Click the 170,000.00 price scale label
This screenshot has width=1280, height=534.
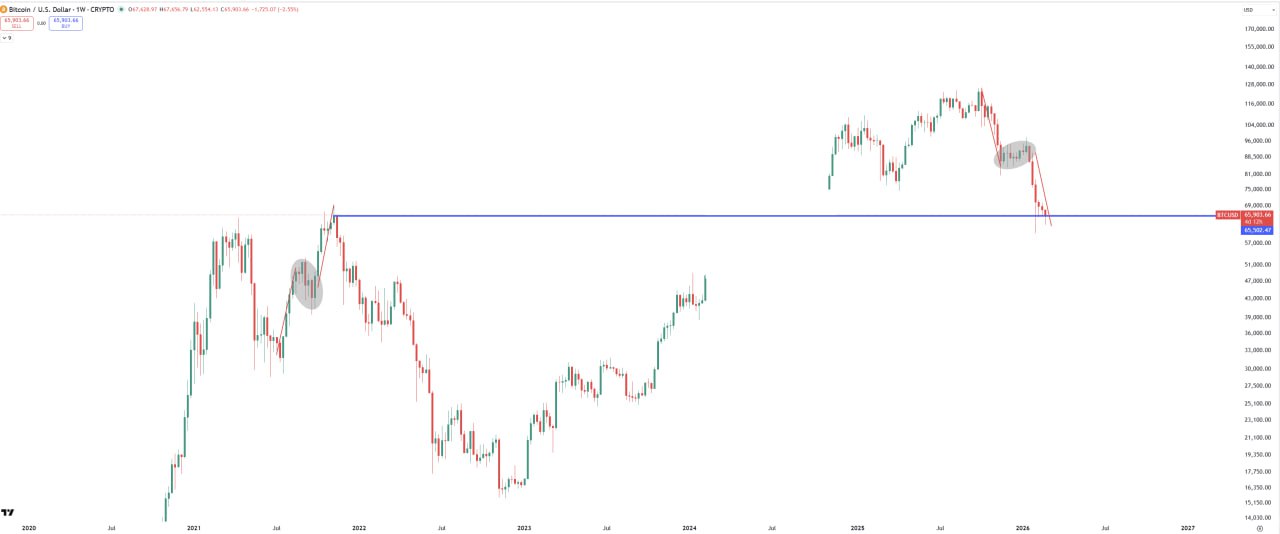click(x=1257, y=29)
